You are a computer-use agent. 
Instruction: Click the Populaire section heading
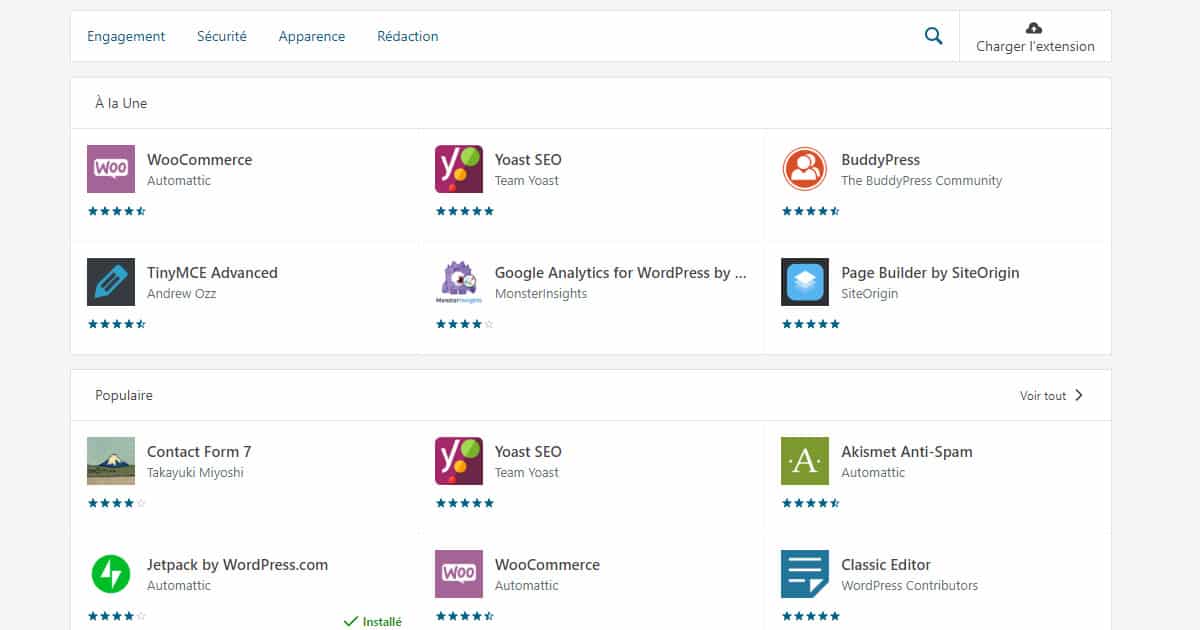pyautogui.click(x=124, y=395)
